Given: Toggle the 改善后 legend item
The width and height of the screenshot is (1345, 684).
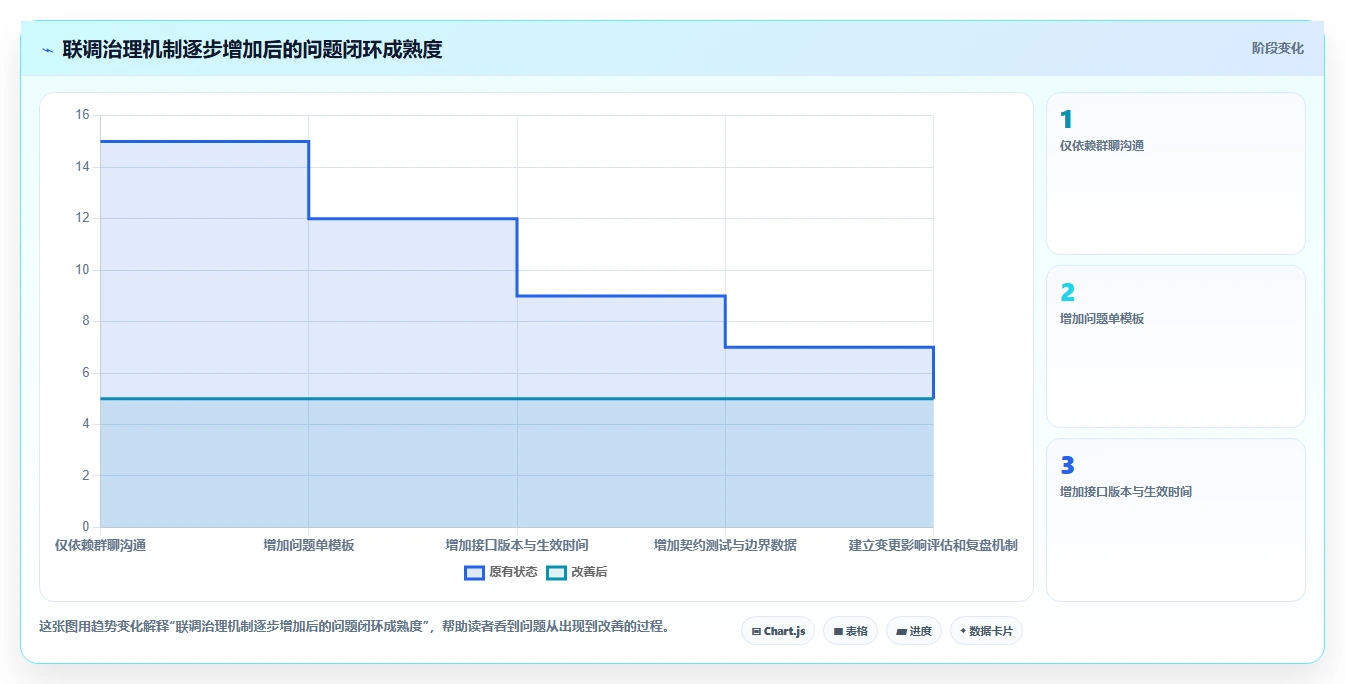Looking at the screenshot, I should [577, 572].
